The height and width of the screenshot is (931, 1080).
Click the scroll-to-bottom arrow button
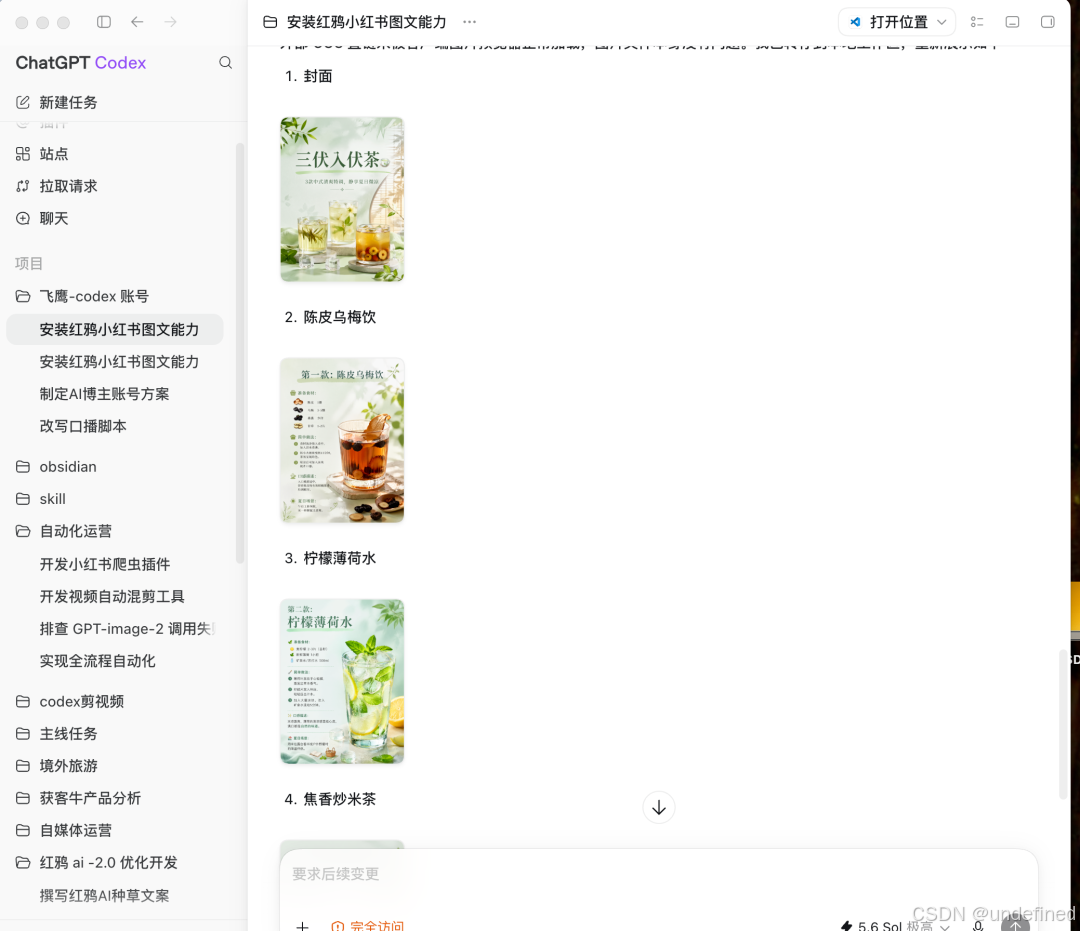click(x=658, y=807)
